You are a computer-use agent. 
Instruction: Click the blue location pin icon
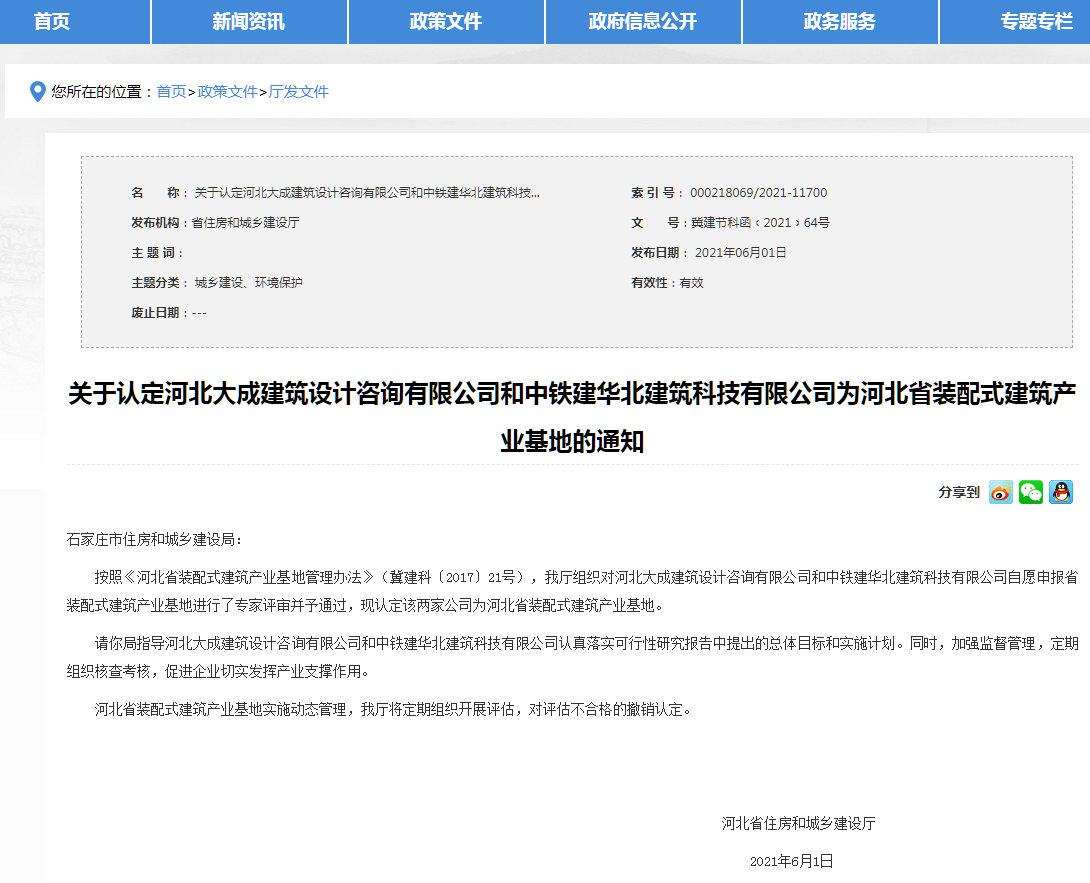(38, 92)
